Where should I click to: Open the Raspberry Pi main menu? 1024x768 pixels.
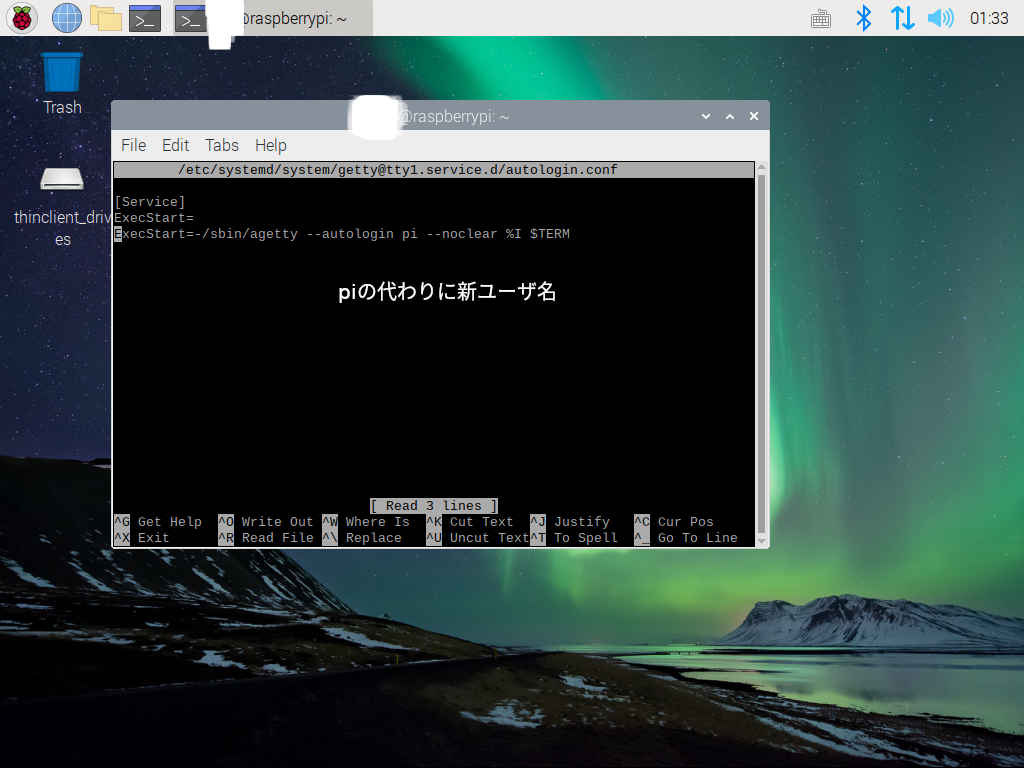pyautogui.click(x=22, y=18)
